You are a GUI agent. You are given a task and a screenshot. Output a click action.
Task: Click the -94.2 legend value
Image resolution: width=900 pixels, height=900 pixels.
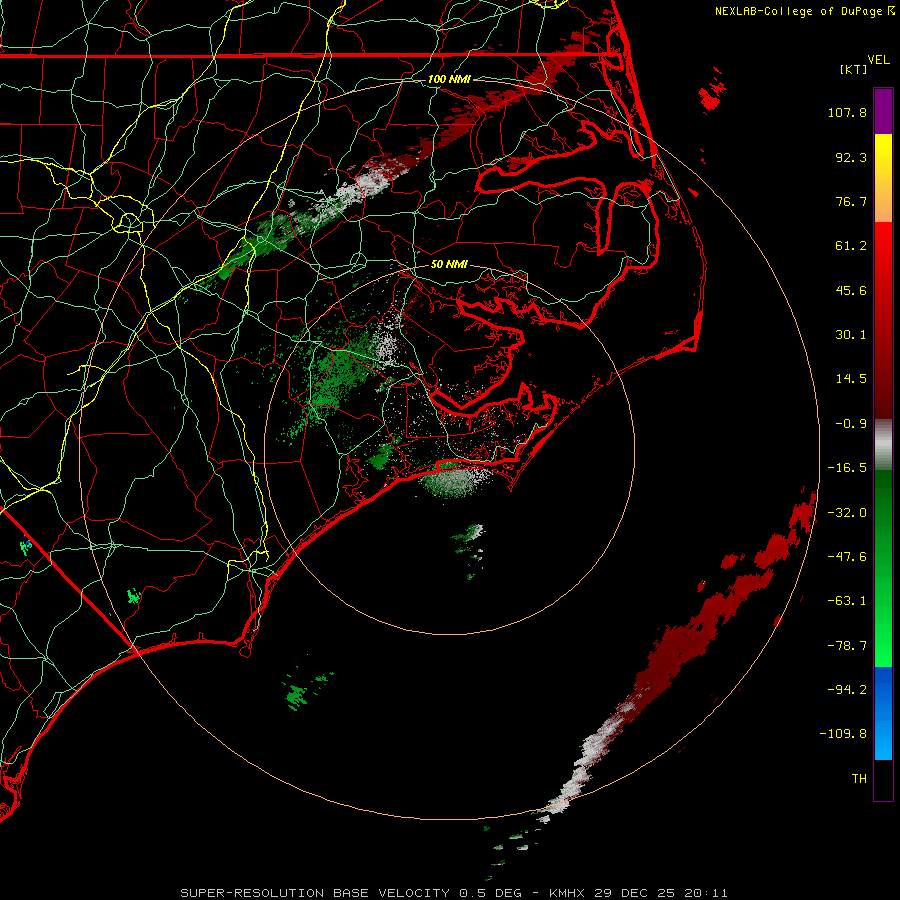pos(847,689)
